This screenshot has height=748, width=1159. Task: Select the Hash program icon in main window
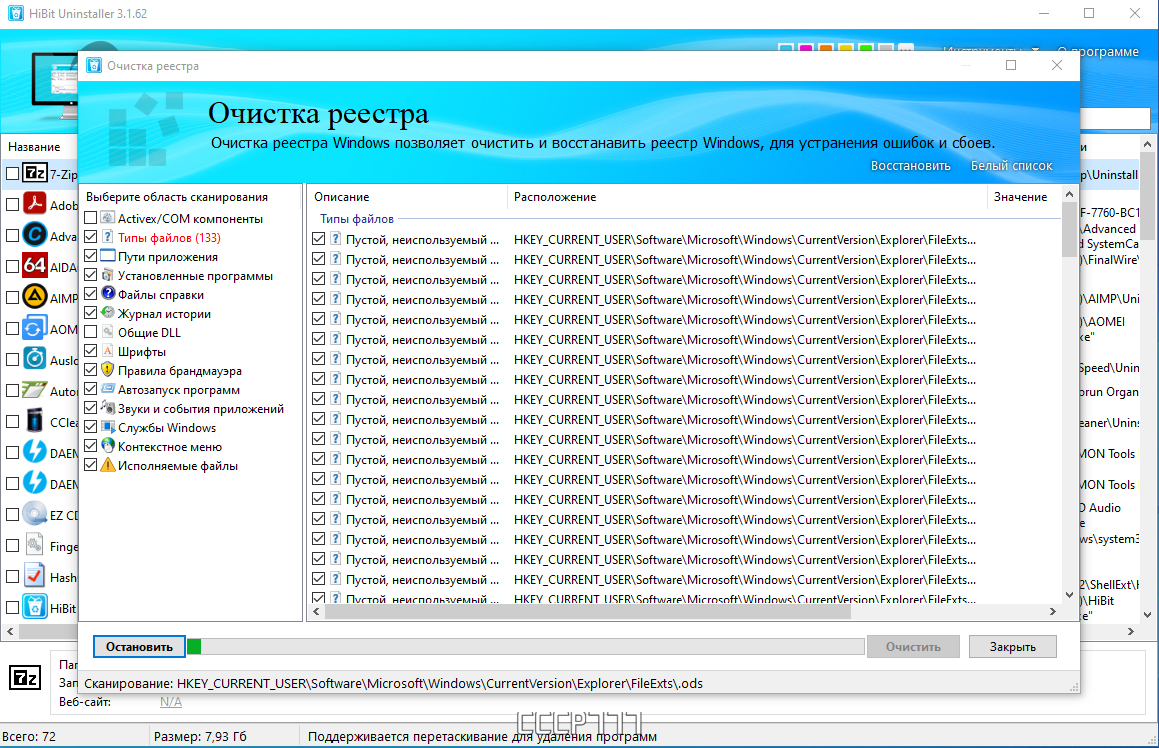[35, 577]
